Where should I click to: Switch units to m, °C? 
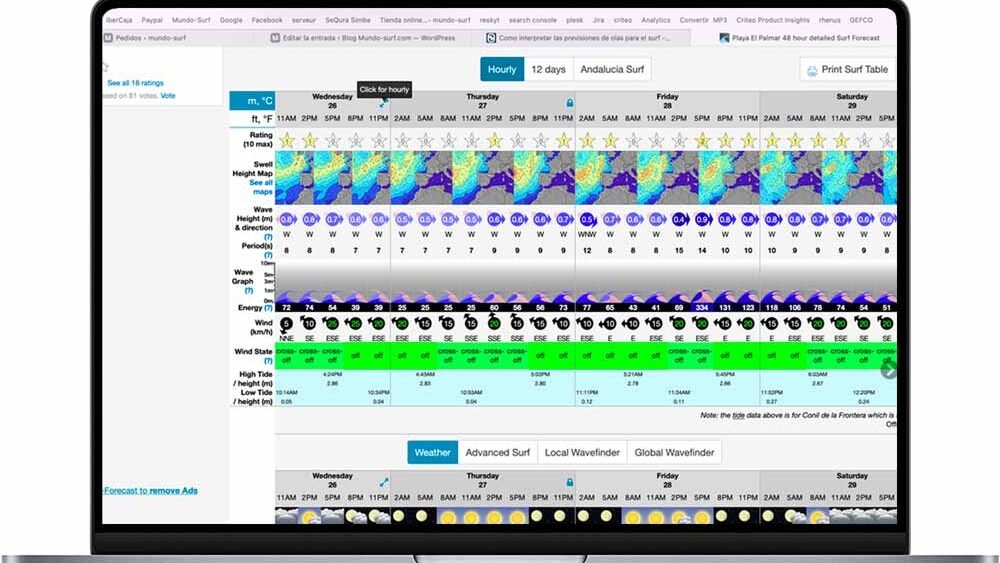253,101
